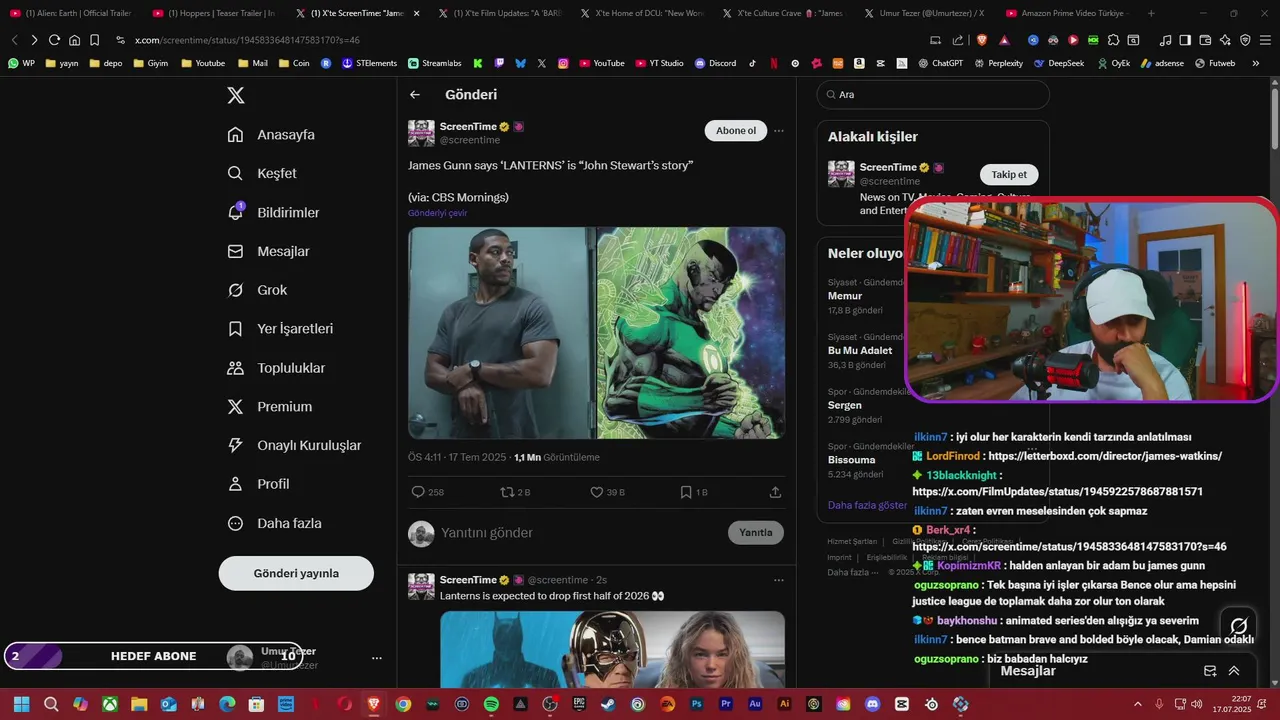Click the X logo in the sidebar
The image size is (1280, 720).
235,96
